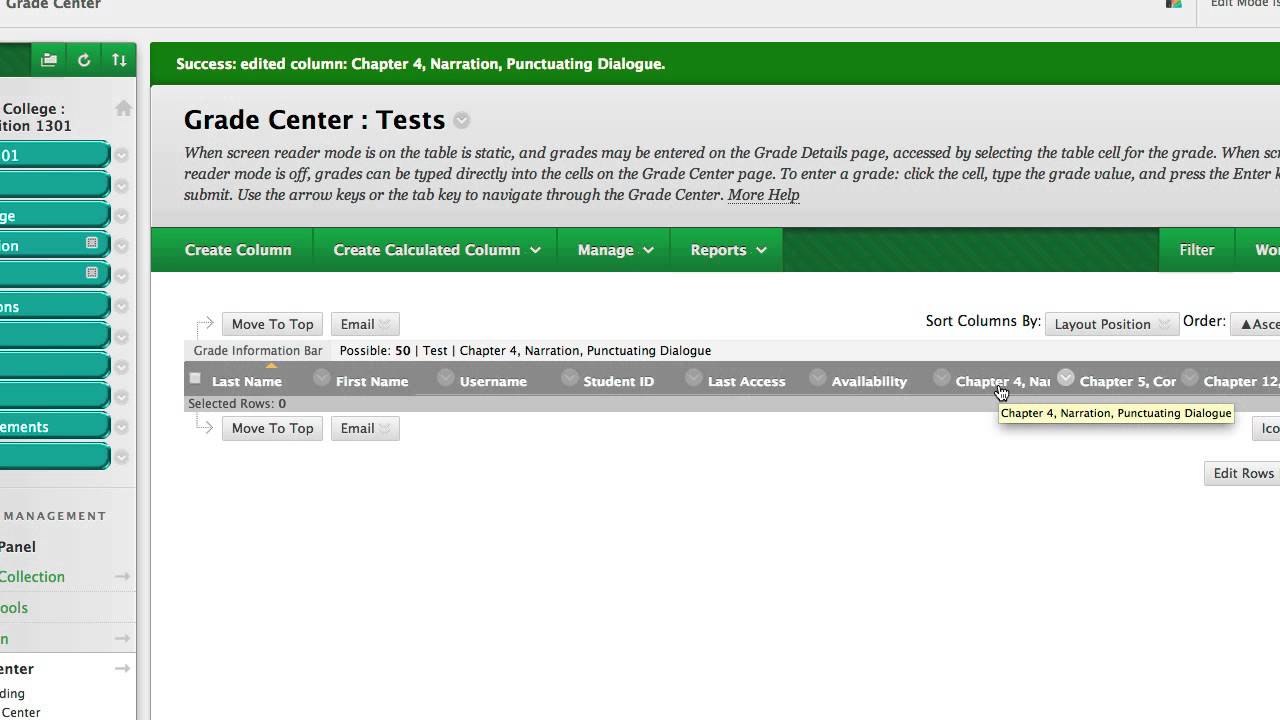The image size is (1280, 720).
Task: Open the Username column options chevron
Action: 569,377
